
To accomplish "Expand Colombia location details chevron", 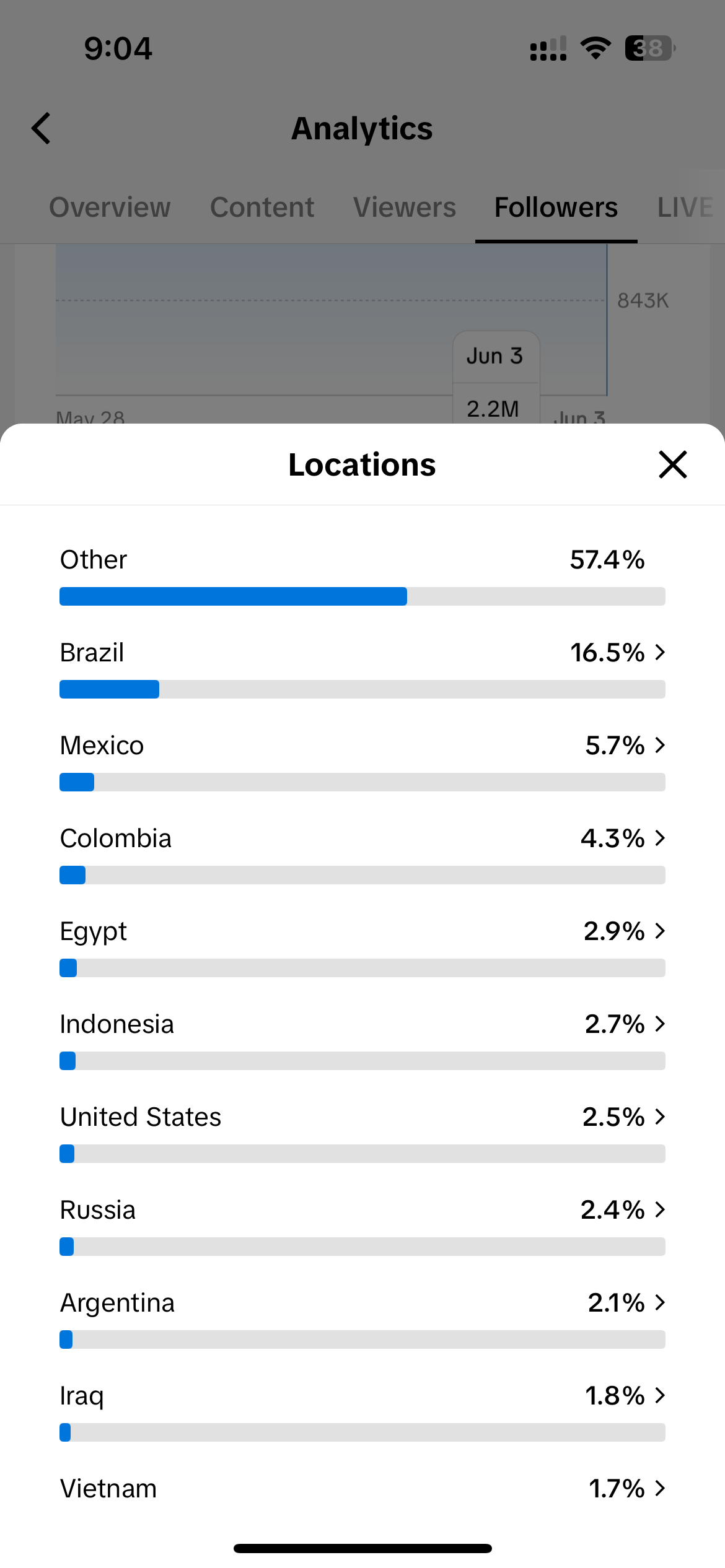I will tap(660, 838).
